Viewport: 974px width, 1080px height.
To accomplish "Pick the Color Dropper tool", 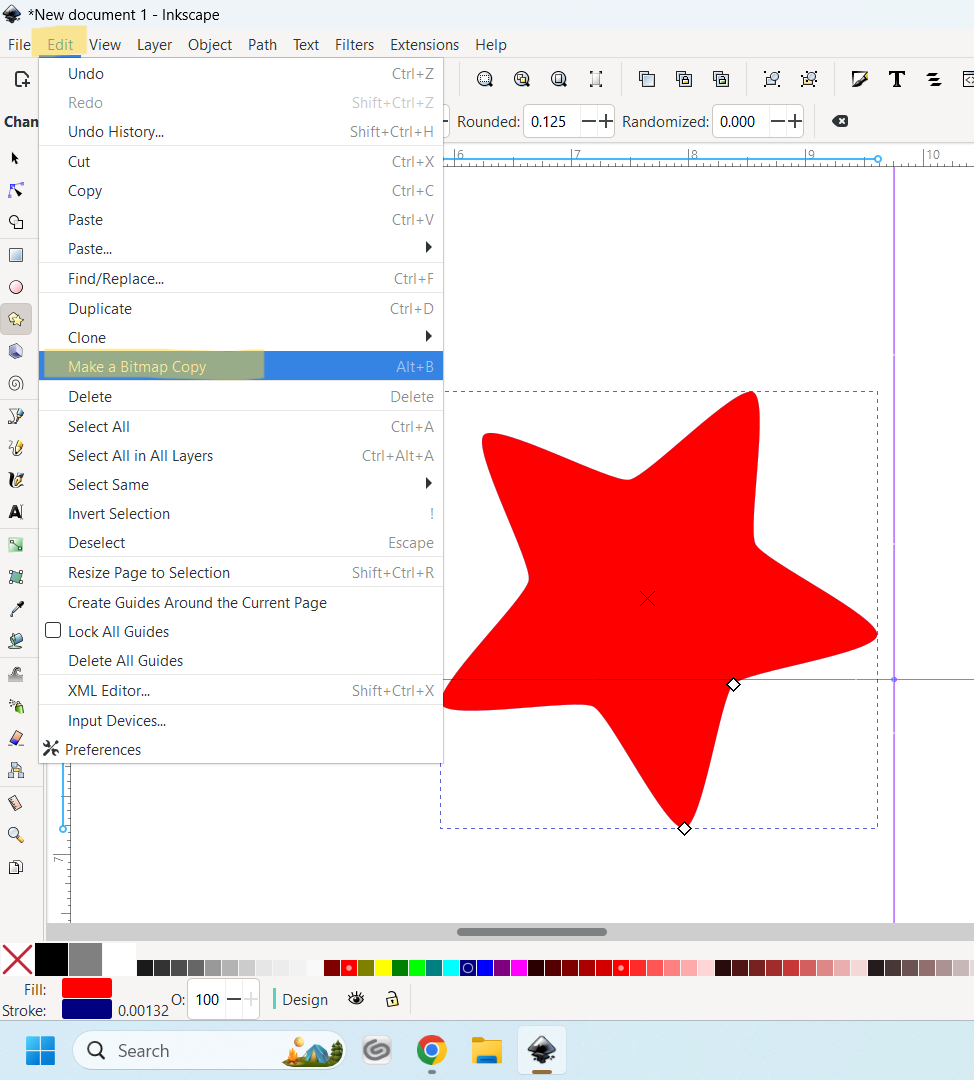I will point(16,609).
